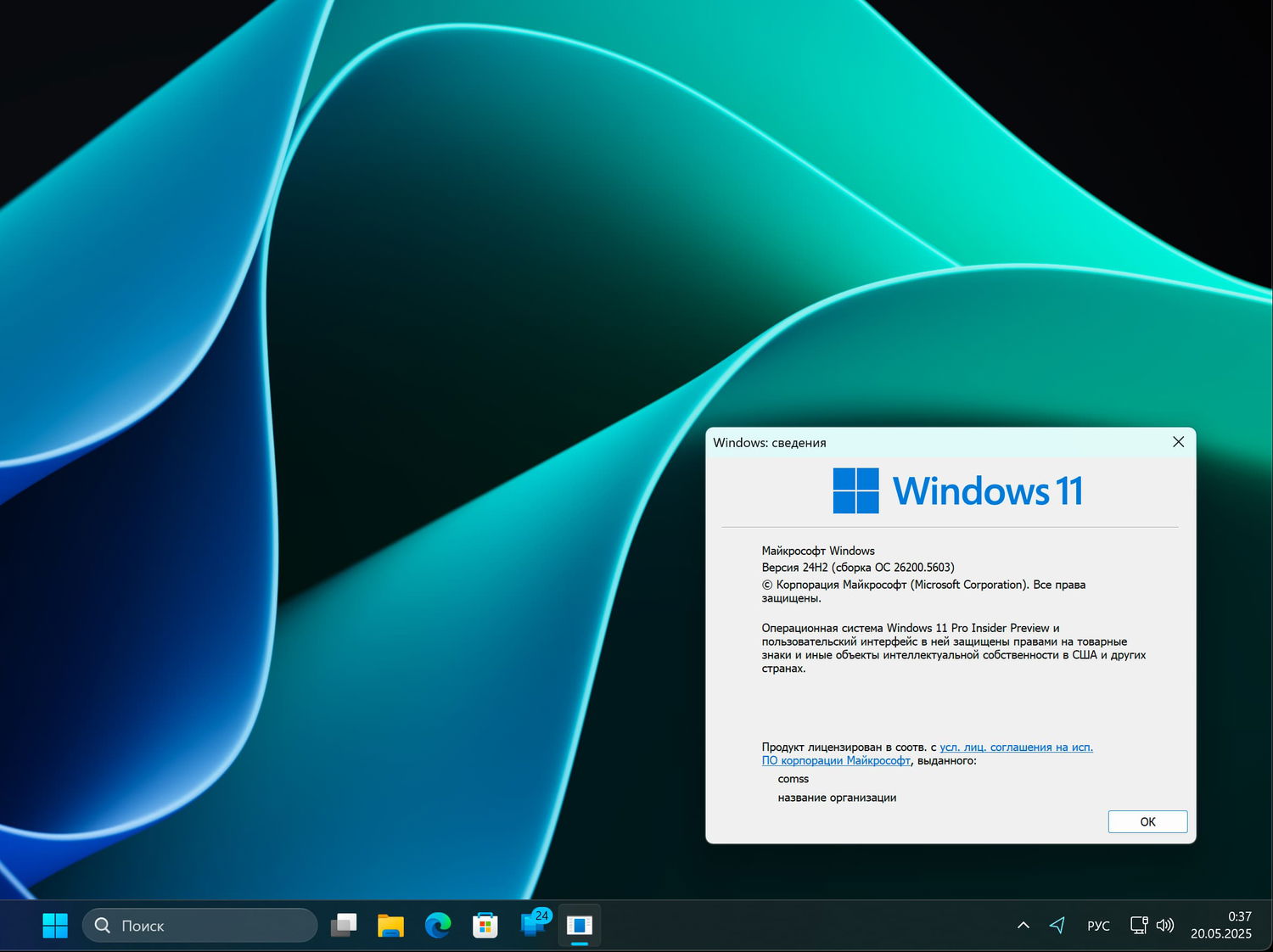Open the network icon in the system tray
1273x952 pixels.
click(1138, 925)
